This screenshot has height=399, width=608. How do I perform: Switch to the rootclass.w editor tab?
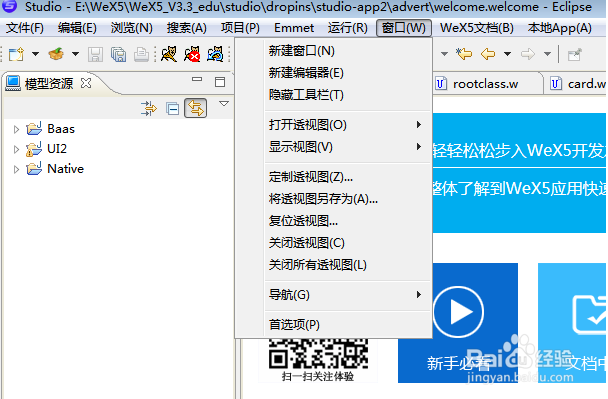click(x=487, y=84)
